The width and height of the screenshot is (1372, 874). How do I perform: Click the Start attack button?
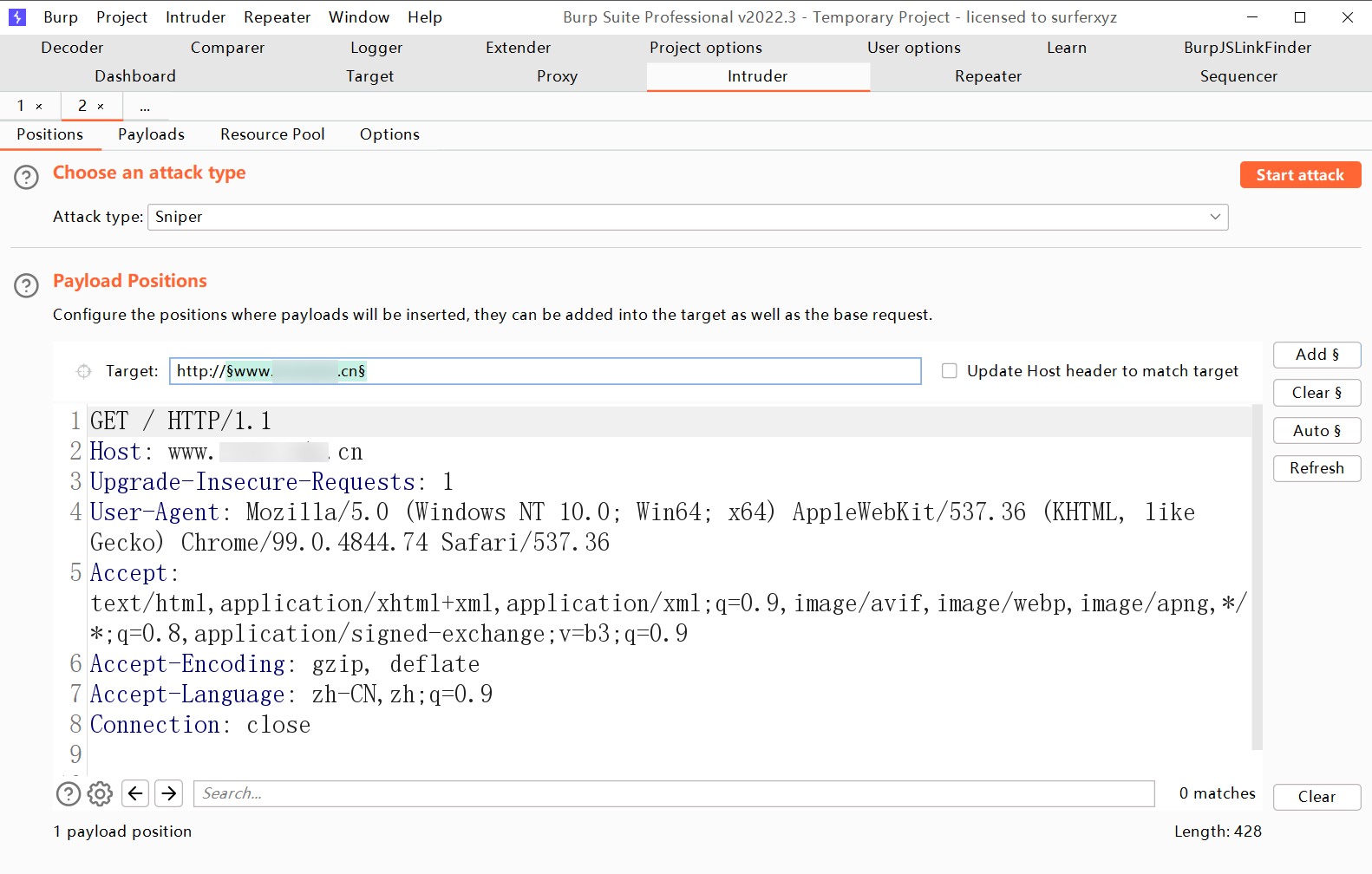[x=1301, y=175]
